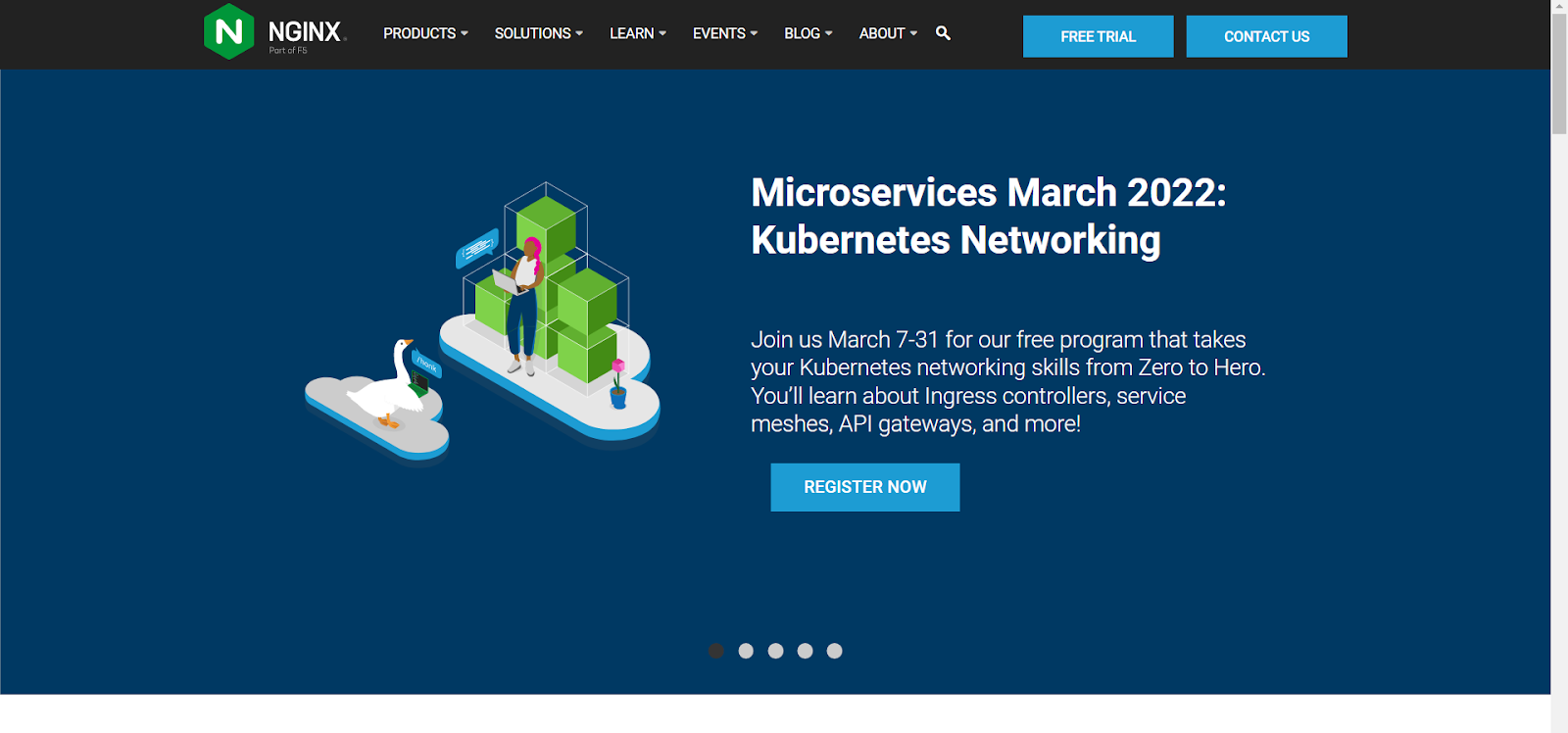Go to the fourth carousel slide dot

(x=805, y=651)
